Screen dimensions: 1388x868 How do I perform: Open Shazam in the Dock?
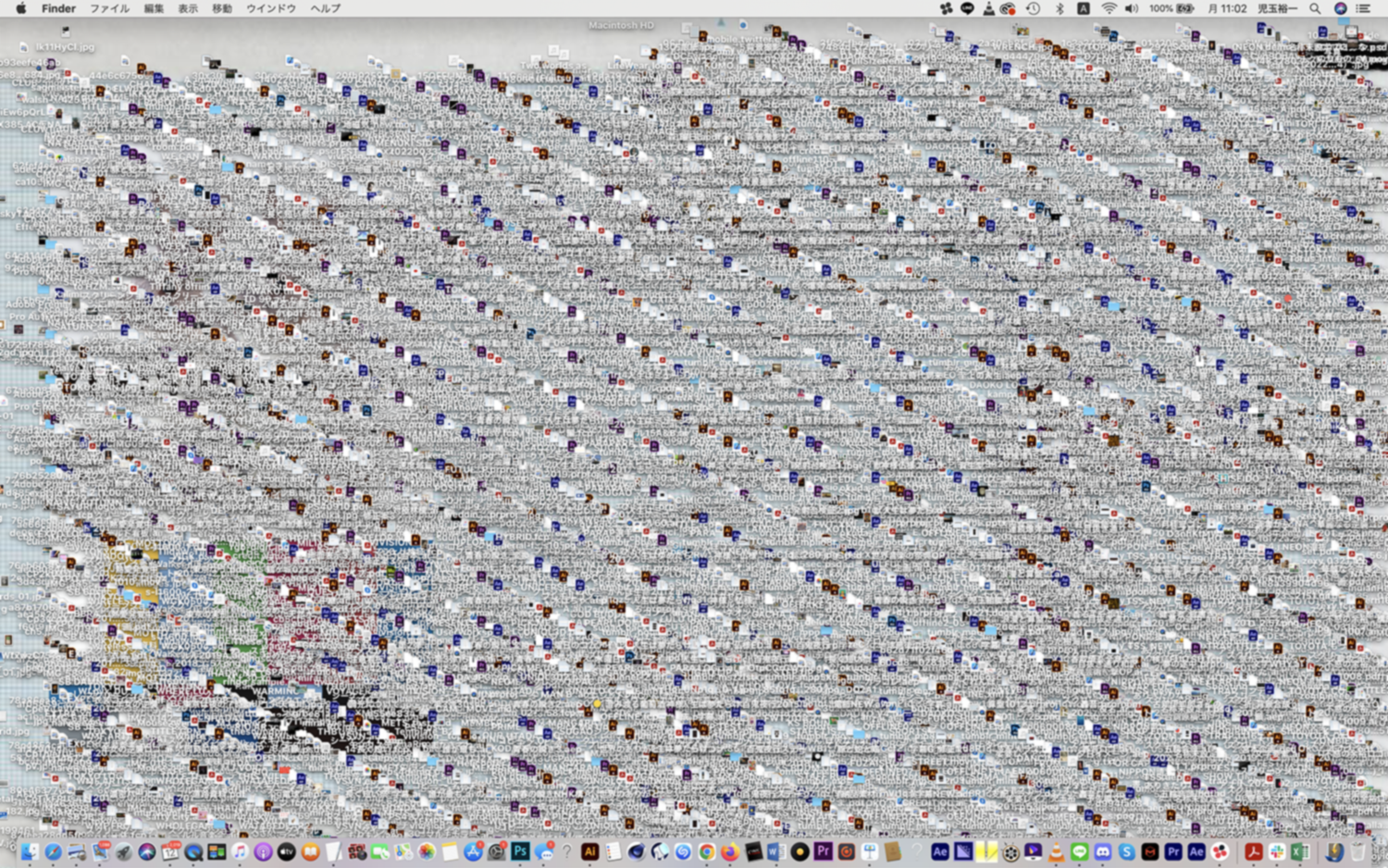pyautogui.click(x=683, y=851)
